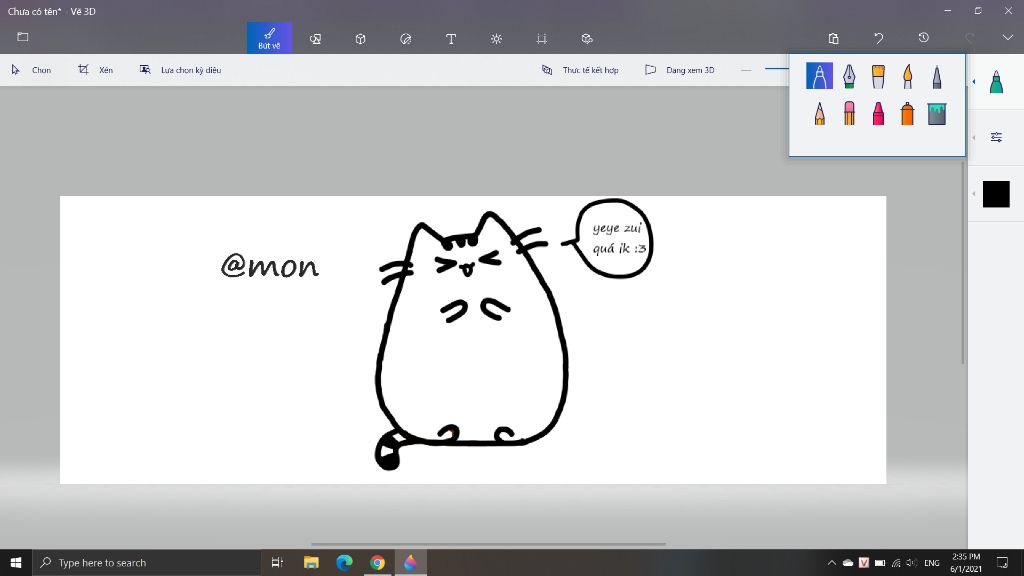Viewport: 1024px width, 576px height.
Task: Activate the Xén crop tool
Action: tap(95, 70)
